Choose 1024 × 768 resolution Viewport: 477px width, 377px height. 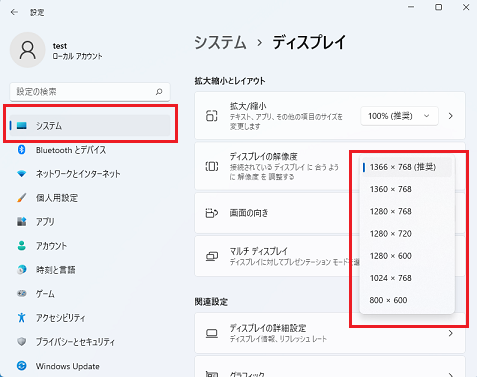click(x=407, y=278)
